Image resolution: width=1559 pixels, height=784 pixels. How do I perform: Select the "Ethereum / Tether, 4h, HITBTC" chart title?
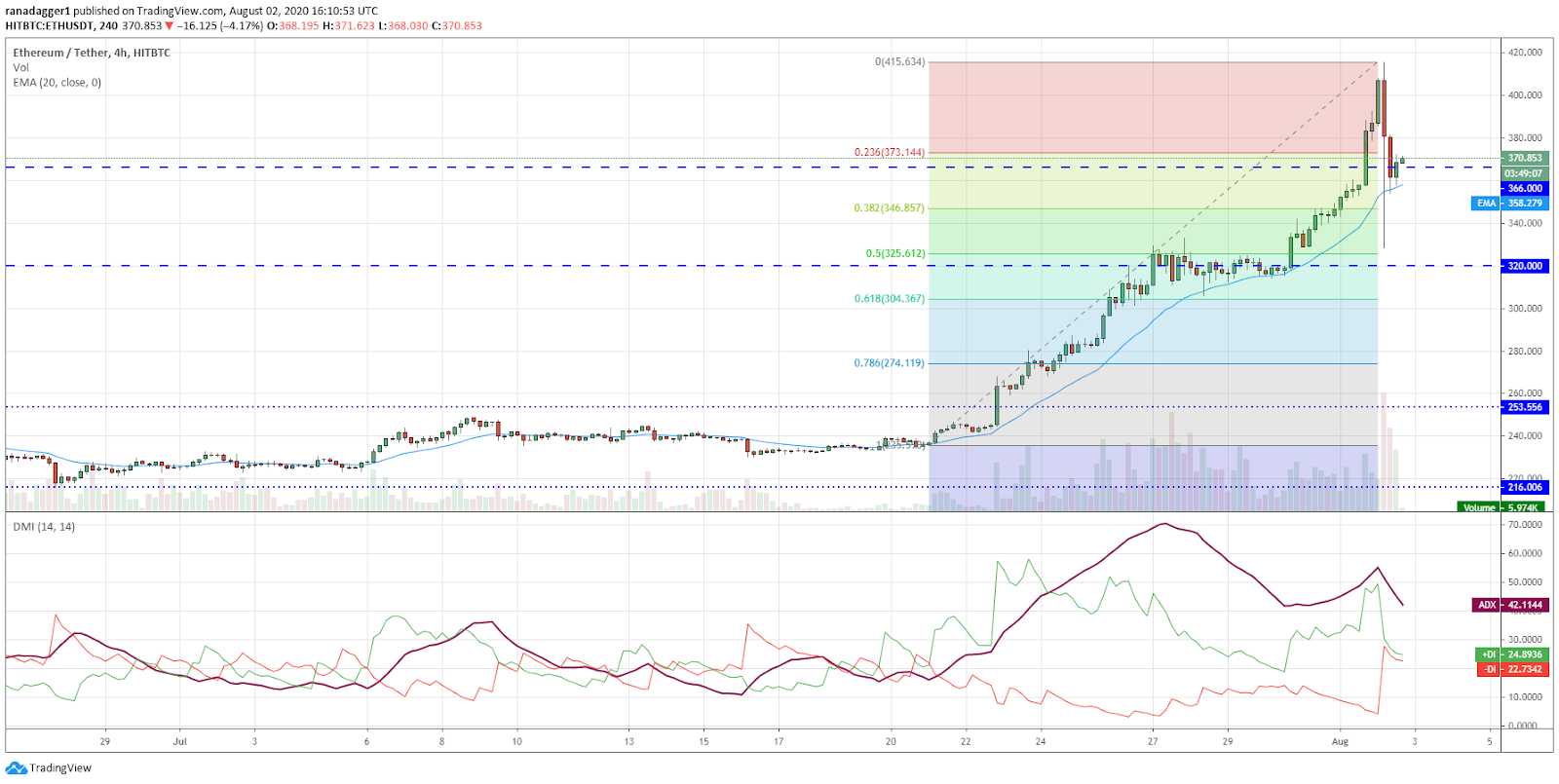click(92, 53)
